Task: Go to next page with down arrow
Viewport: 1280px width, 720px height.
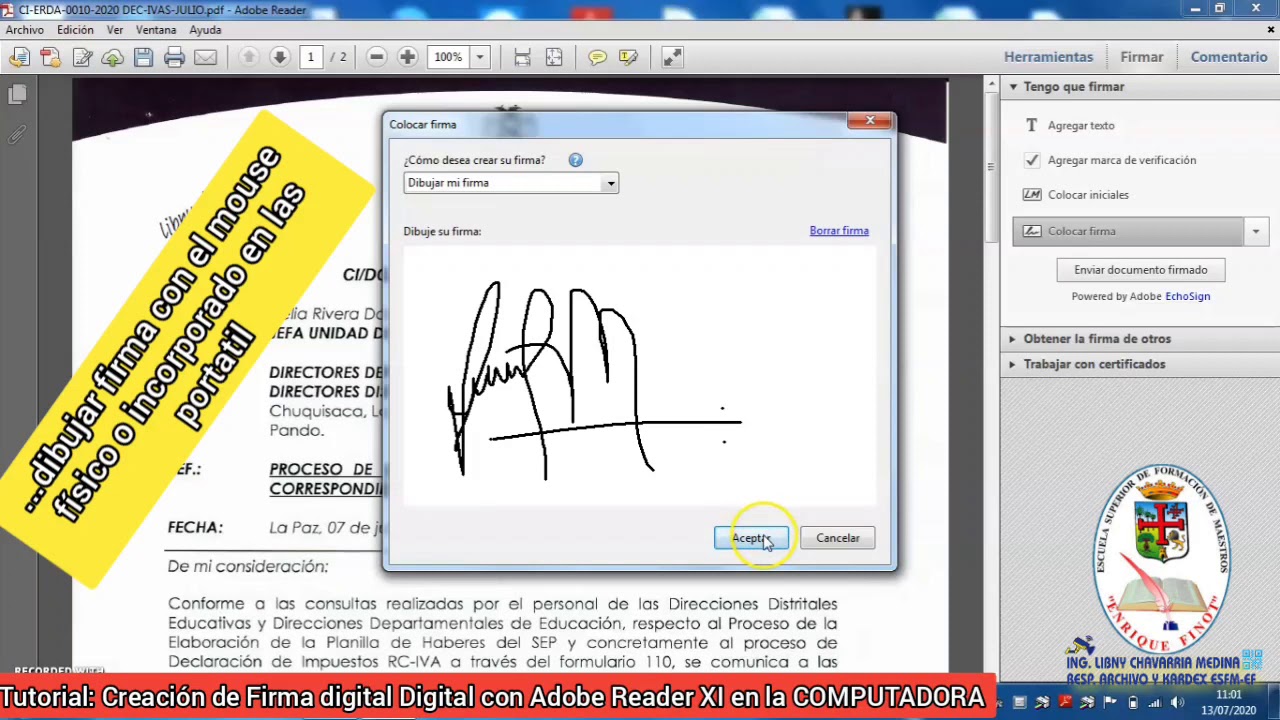Action: 280,57
